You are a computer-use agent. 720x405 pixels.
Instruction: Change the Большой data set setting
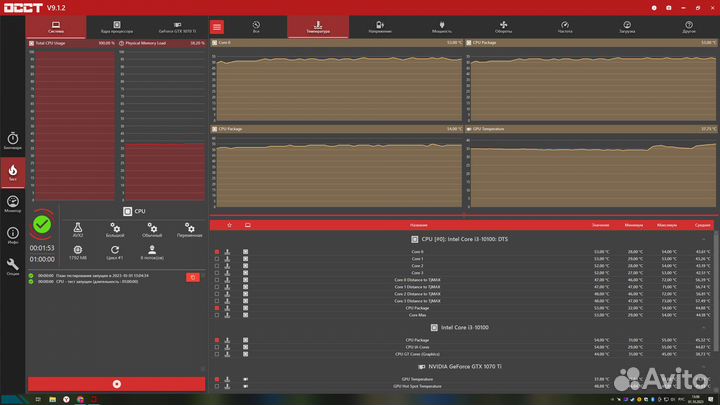(115, 230)
